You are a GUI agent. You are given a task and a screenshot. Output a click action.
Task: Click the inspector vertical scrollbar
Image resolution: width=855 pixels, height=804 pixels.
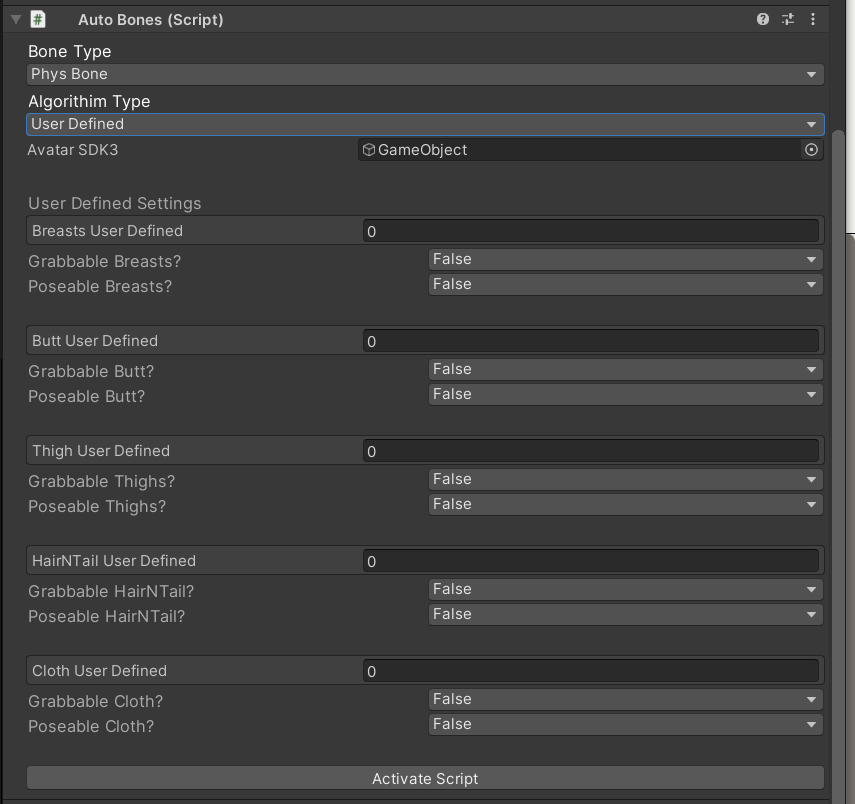tap(839, 400)
